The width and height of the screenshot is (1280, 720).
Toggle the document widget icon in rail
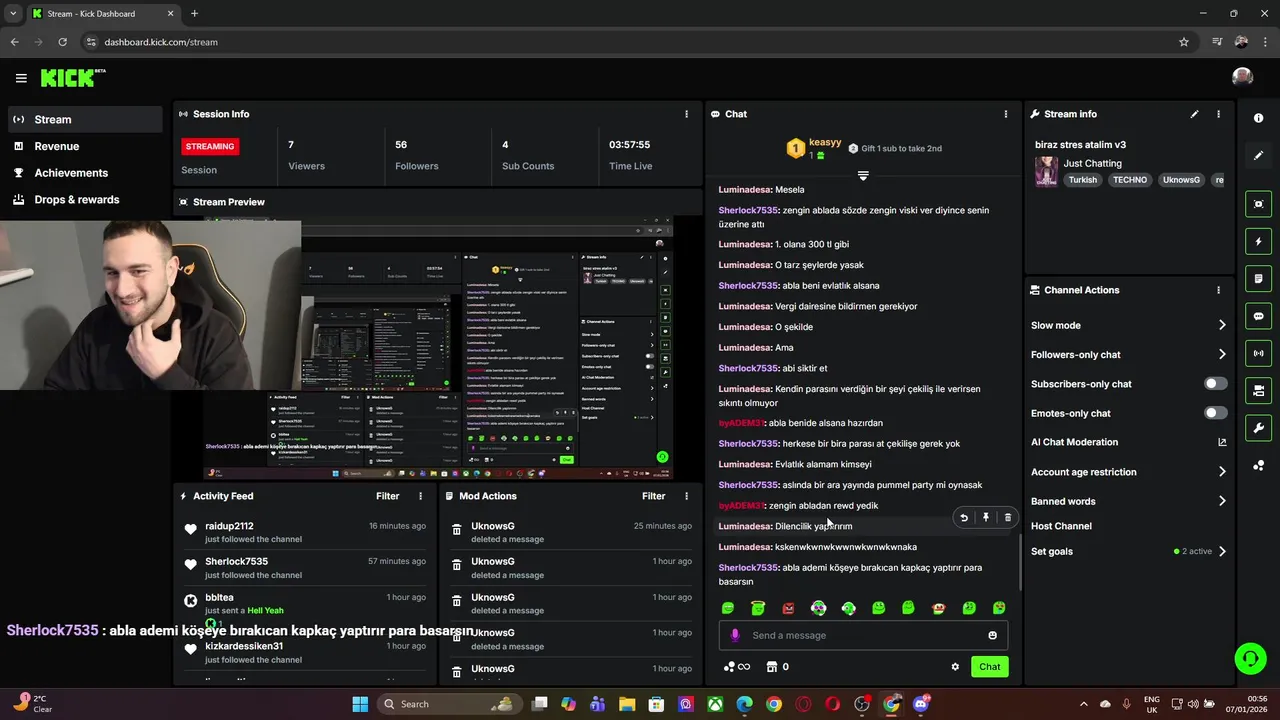1258,278
